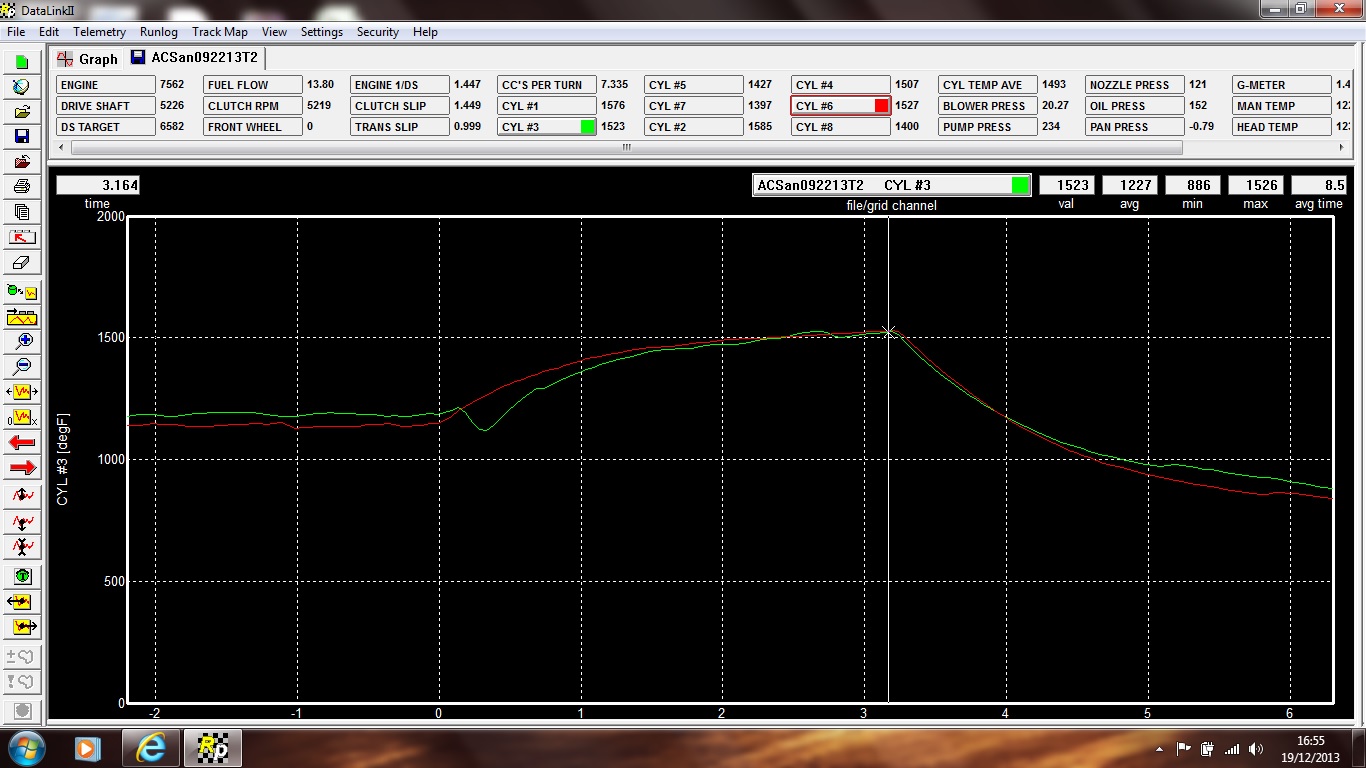Viewport: 1366px width, 768px height.
Task: Click the yellow open folder icon
Action: click(x=22, y=111)
